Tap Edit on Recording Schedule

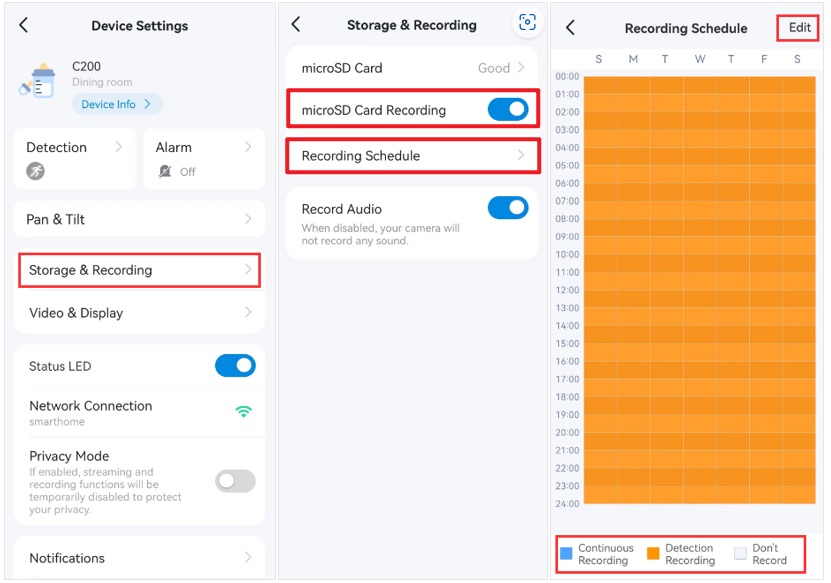click(x=799, y=28)
